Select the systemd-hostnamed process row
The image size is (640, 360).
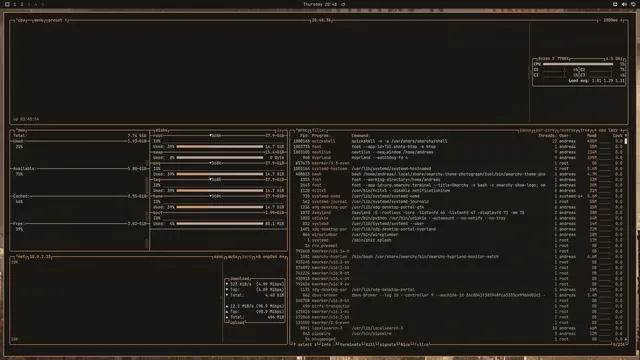458,169
